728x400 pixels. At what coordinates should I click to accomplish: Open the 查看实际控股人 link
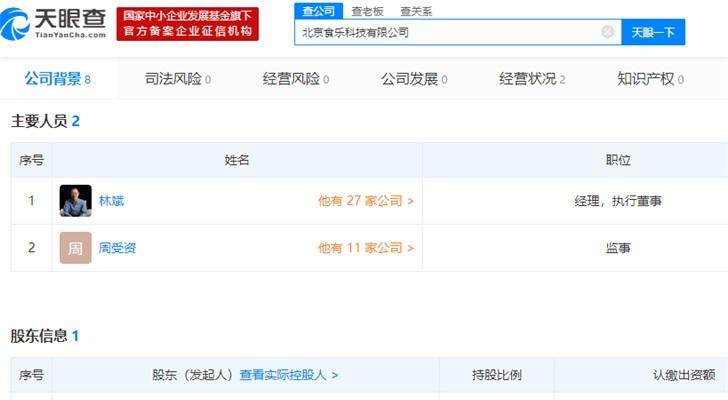(289, 374)
